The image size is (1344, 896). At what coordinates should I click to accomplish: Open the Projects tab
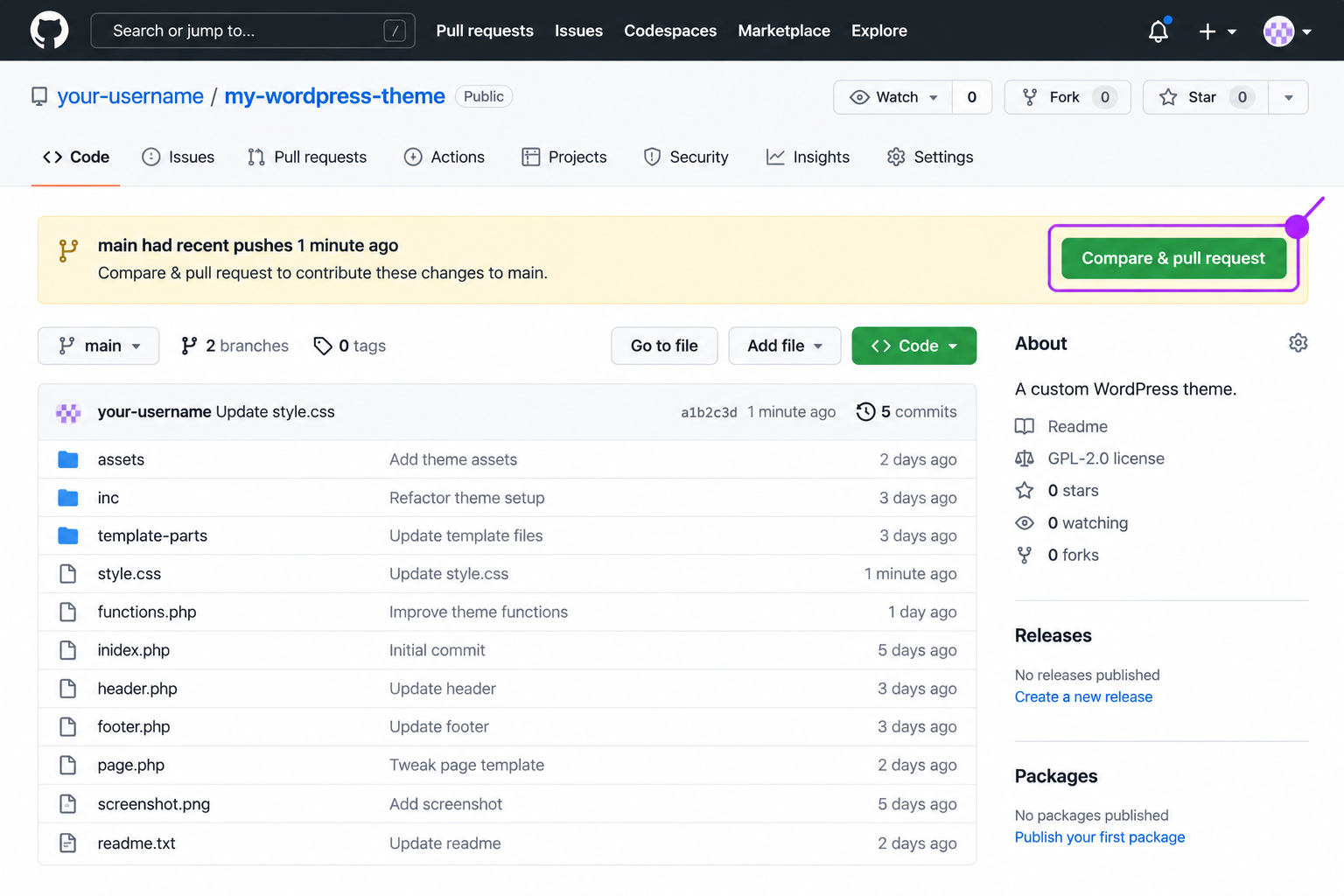[564, 157]
